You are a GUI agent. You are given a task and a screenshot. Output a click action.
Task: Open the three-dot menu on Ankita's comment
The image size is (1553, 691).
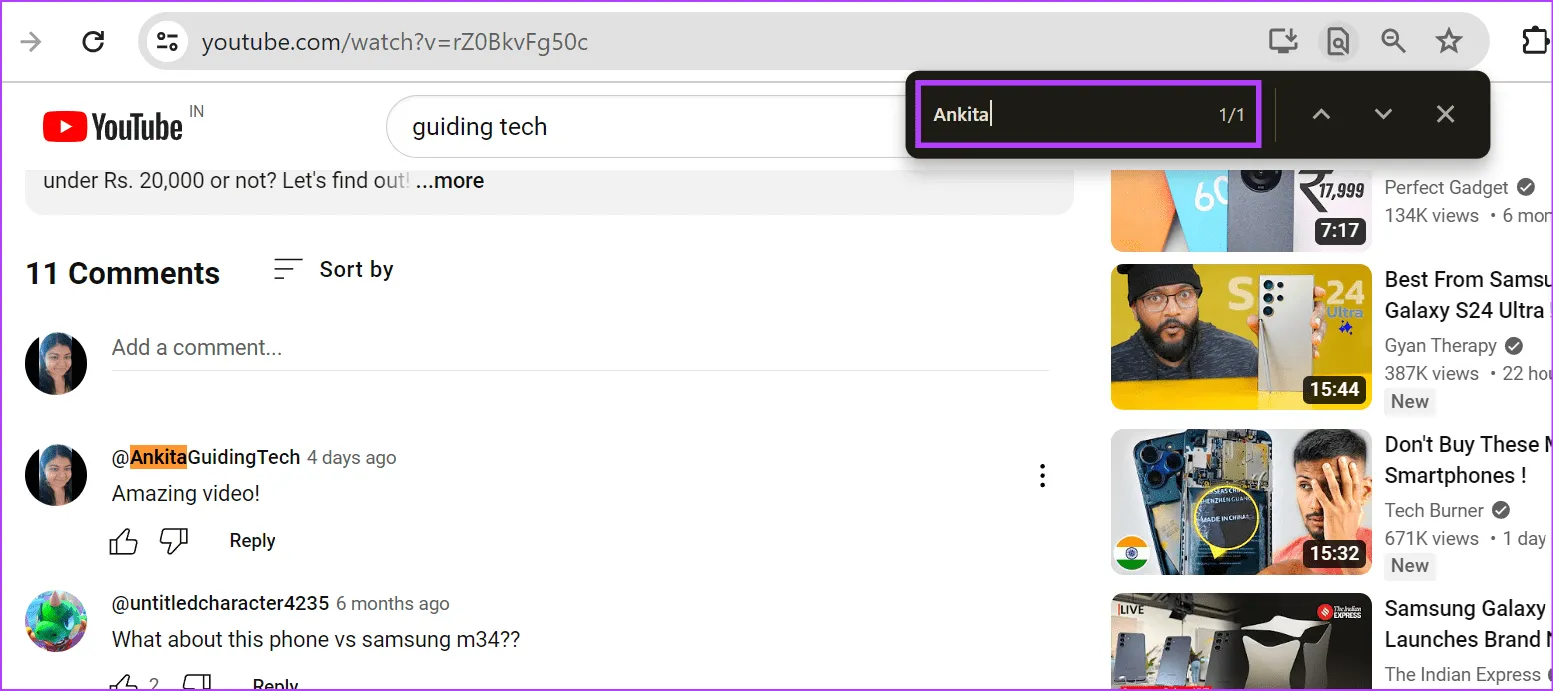[x=1042, y=476]
